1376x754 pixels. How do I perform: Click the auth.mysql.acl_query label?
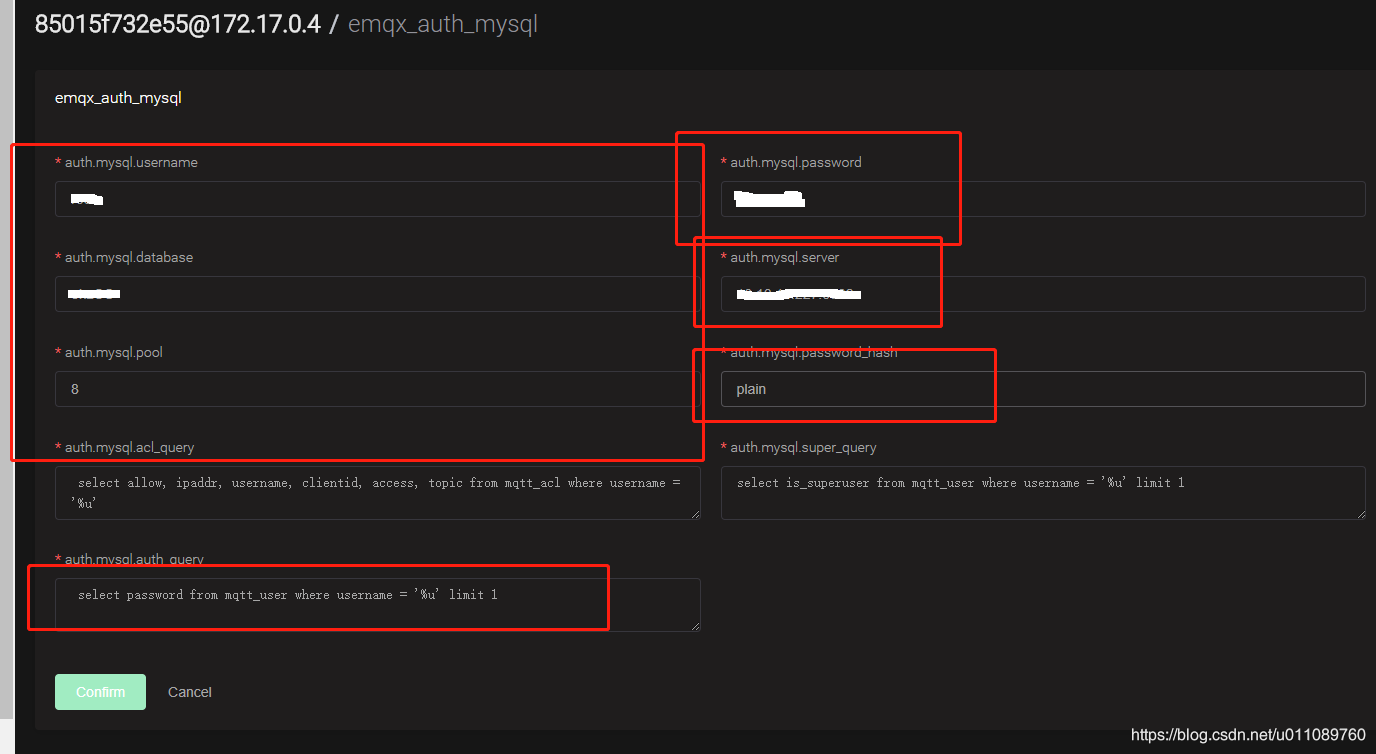tap(130, 447)
